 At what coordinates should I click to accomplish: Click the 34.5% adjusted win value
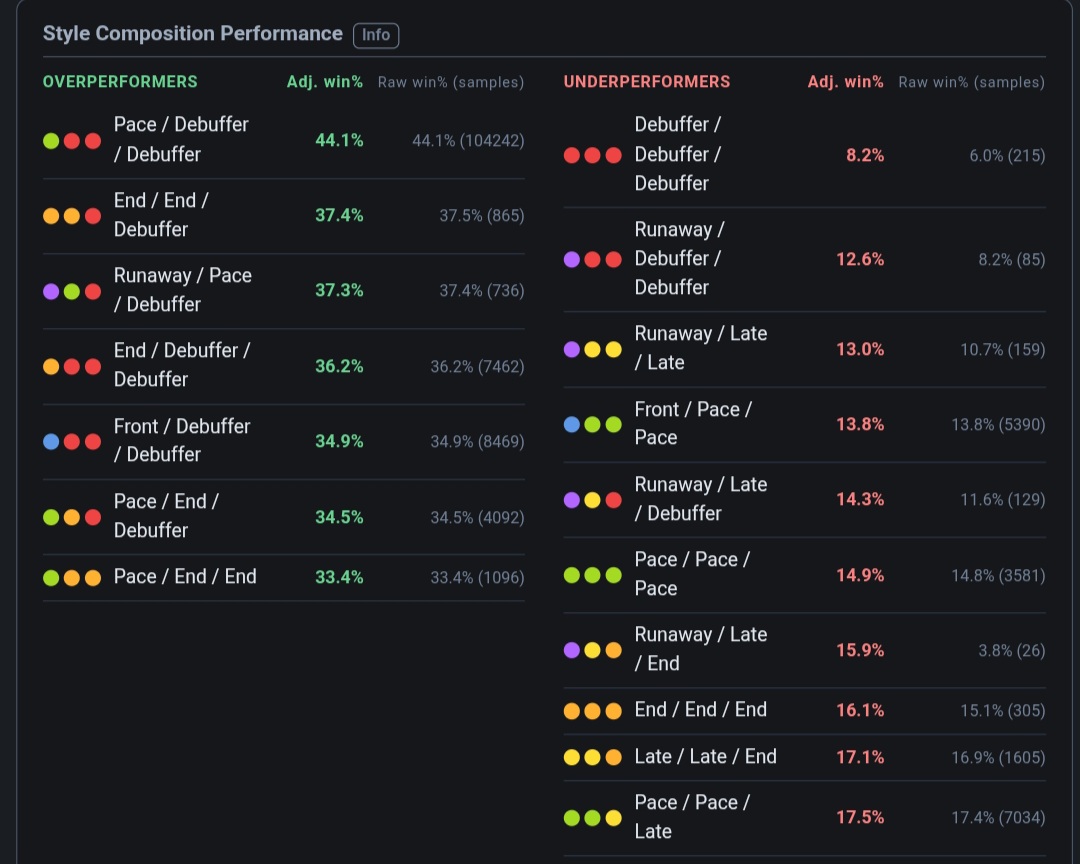click(339, 517)
